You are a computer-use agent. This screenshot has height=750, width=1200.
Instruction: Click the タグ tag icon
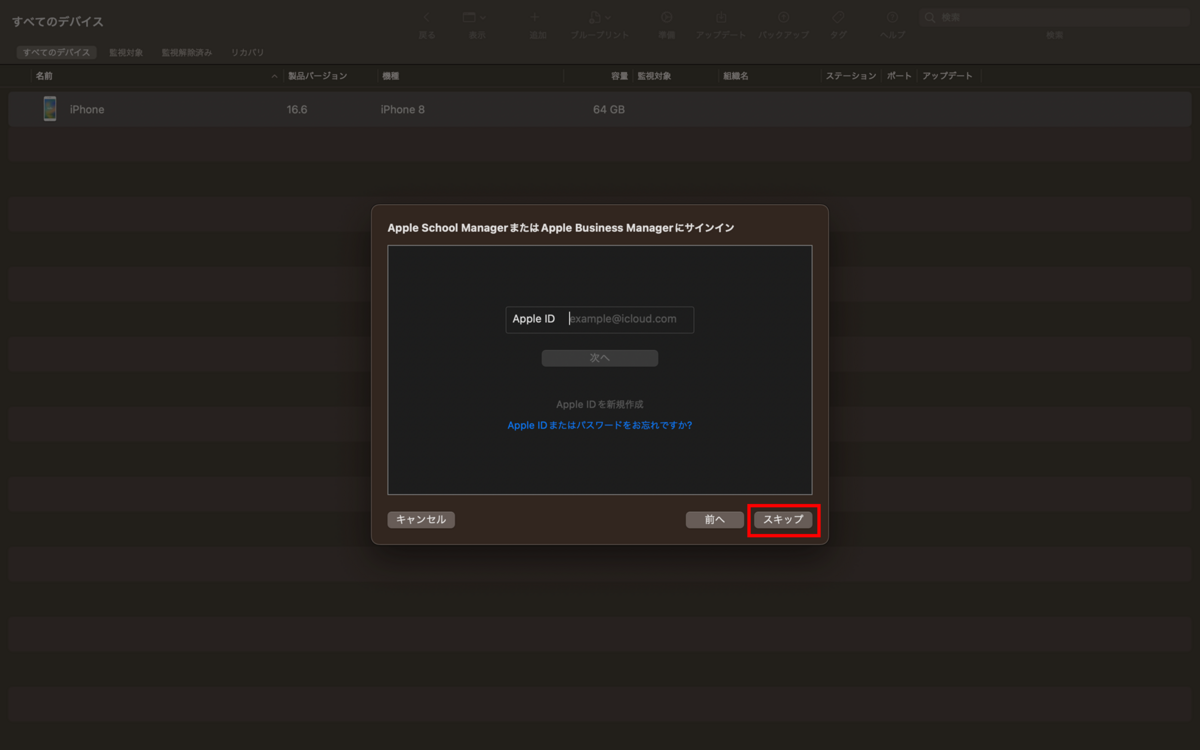pyautogui.click(x=838, y=18)
